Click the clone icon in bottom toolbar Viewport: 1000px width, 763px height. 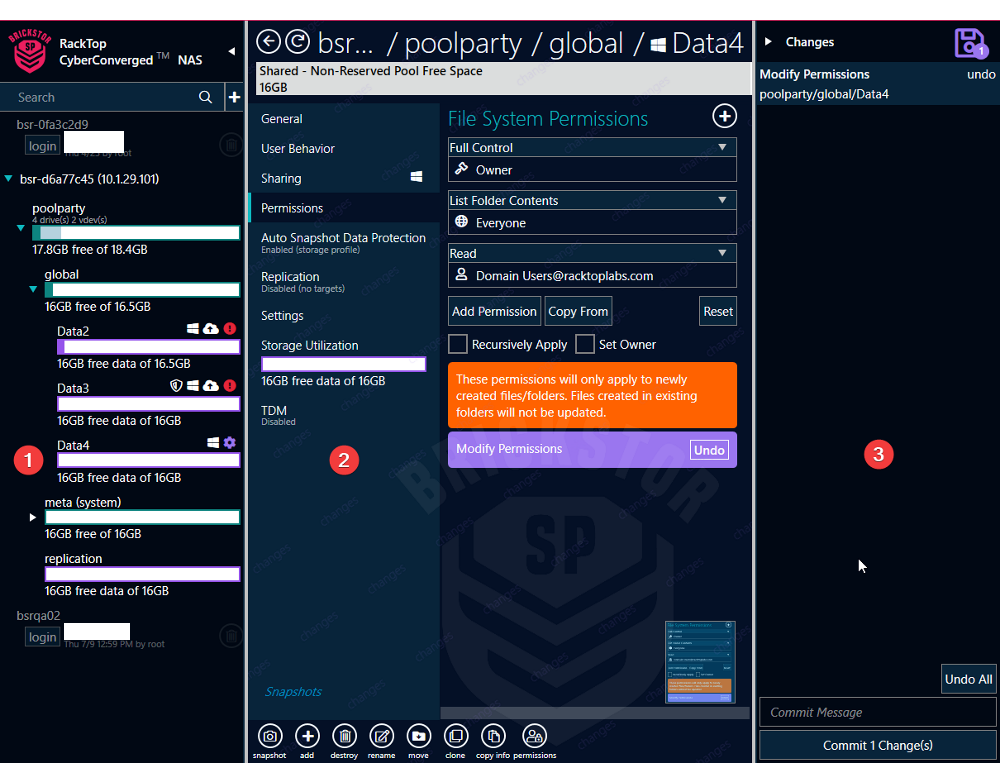[456, 736]
